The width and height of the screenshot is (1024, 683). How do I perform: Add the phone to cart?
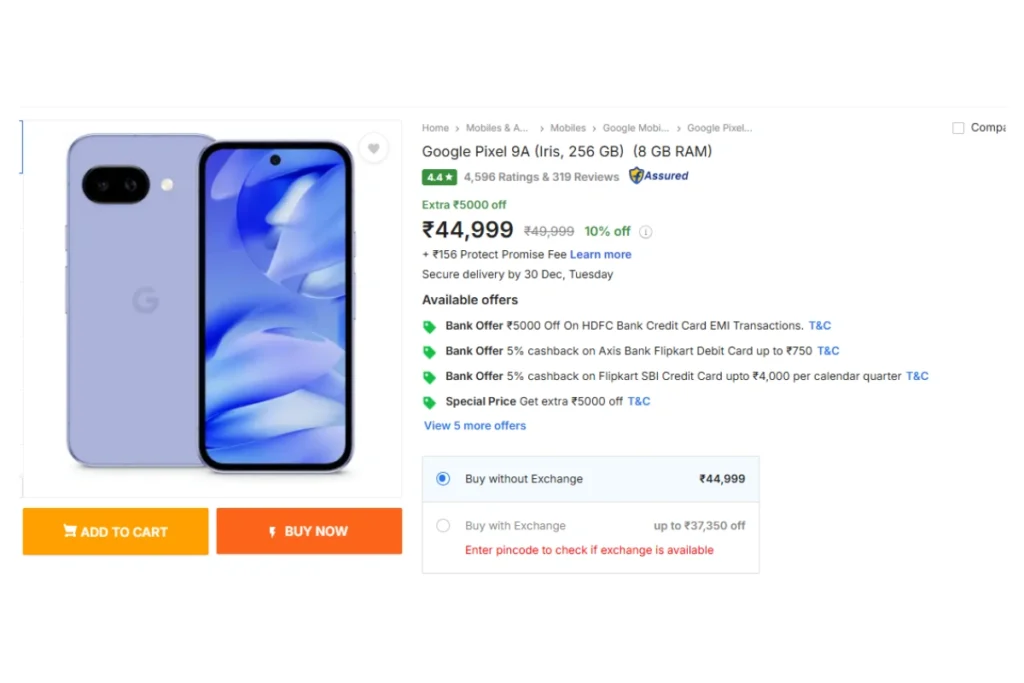116,531
